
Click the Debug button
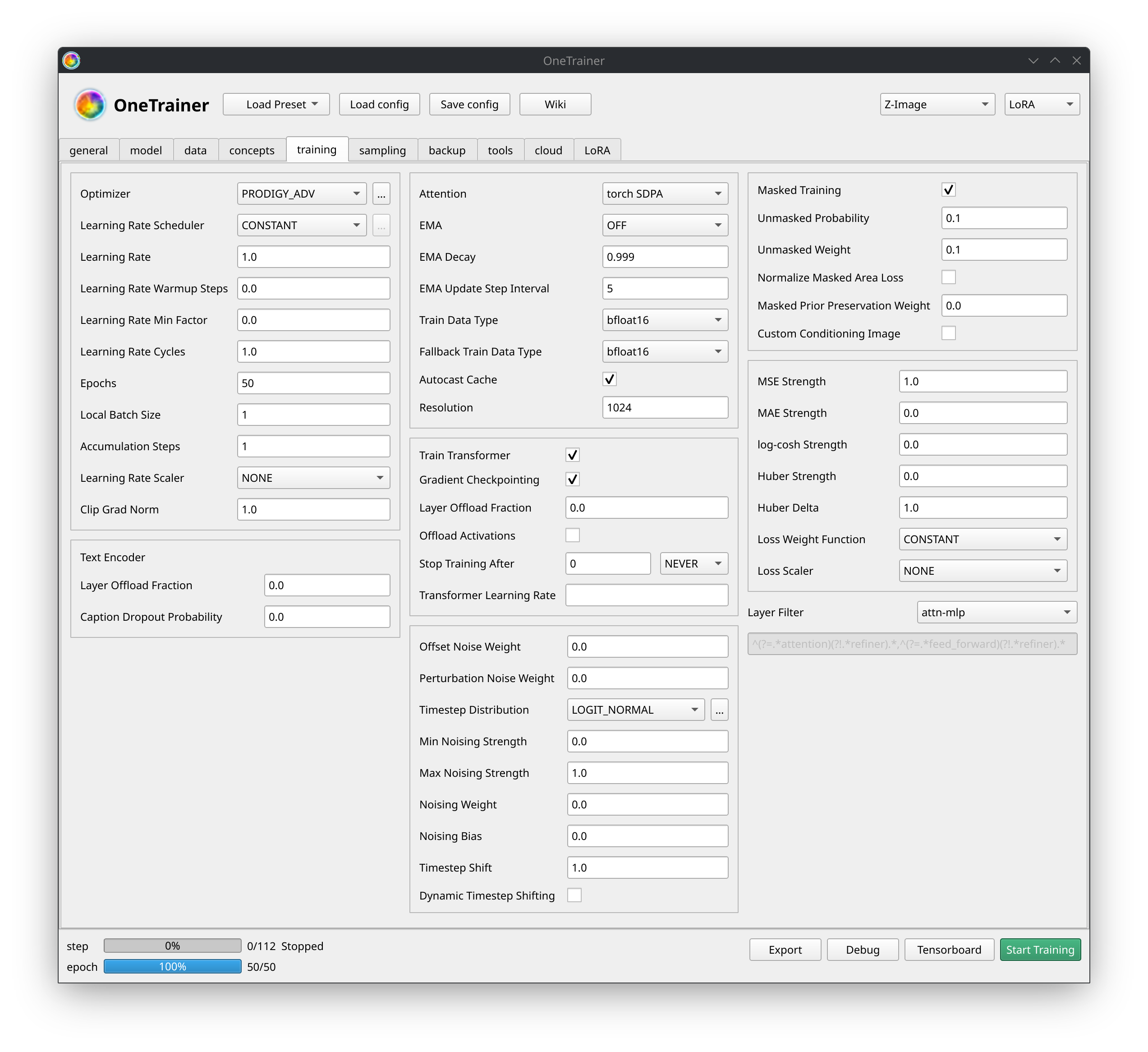862,950
